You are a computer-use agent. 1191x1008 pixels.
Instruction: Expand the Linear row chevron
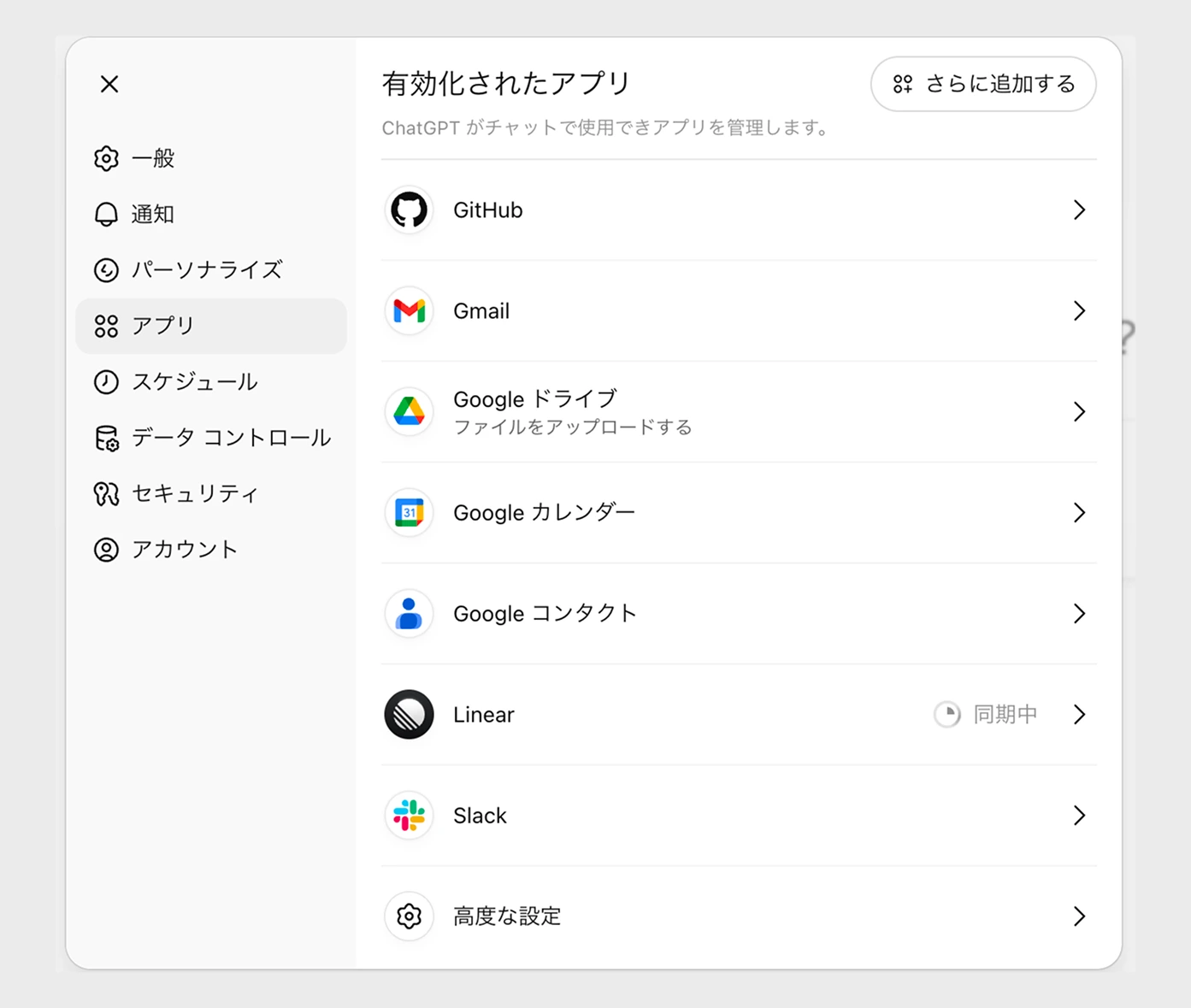coord(1079,715)
